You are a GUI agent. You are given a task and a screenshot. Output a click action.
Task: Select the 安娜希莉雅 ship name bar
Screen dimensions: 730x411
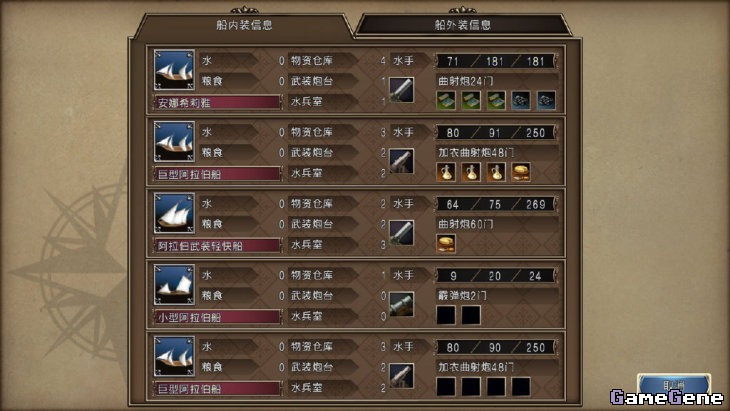[217, 102]
